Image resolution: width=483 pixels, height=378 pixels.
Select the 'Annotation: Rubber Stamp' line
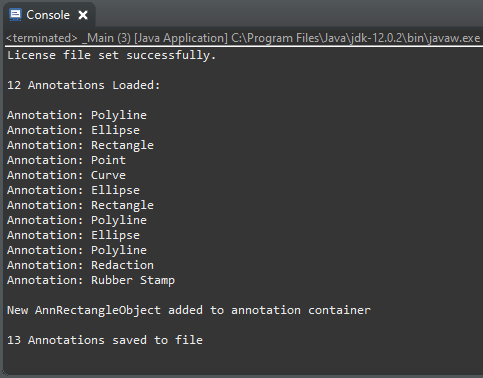pos(91,280)
